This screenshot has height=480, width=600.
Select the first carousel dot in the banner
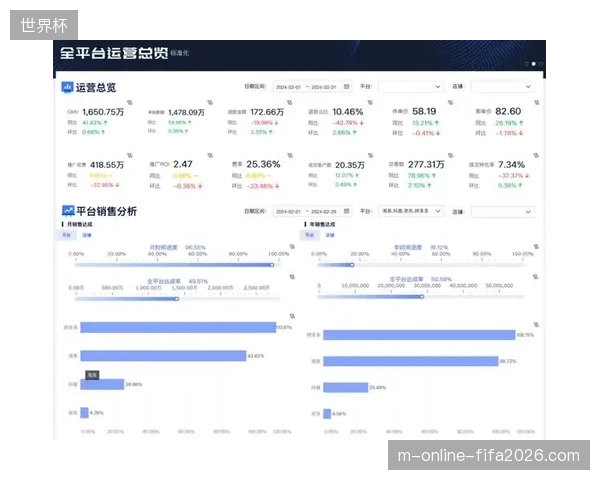[527, 64]
